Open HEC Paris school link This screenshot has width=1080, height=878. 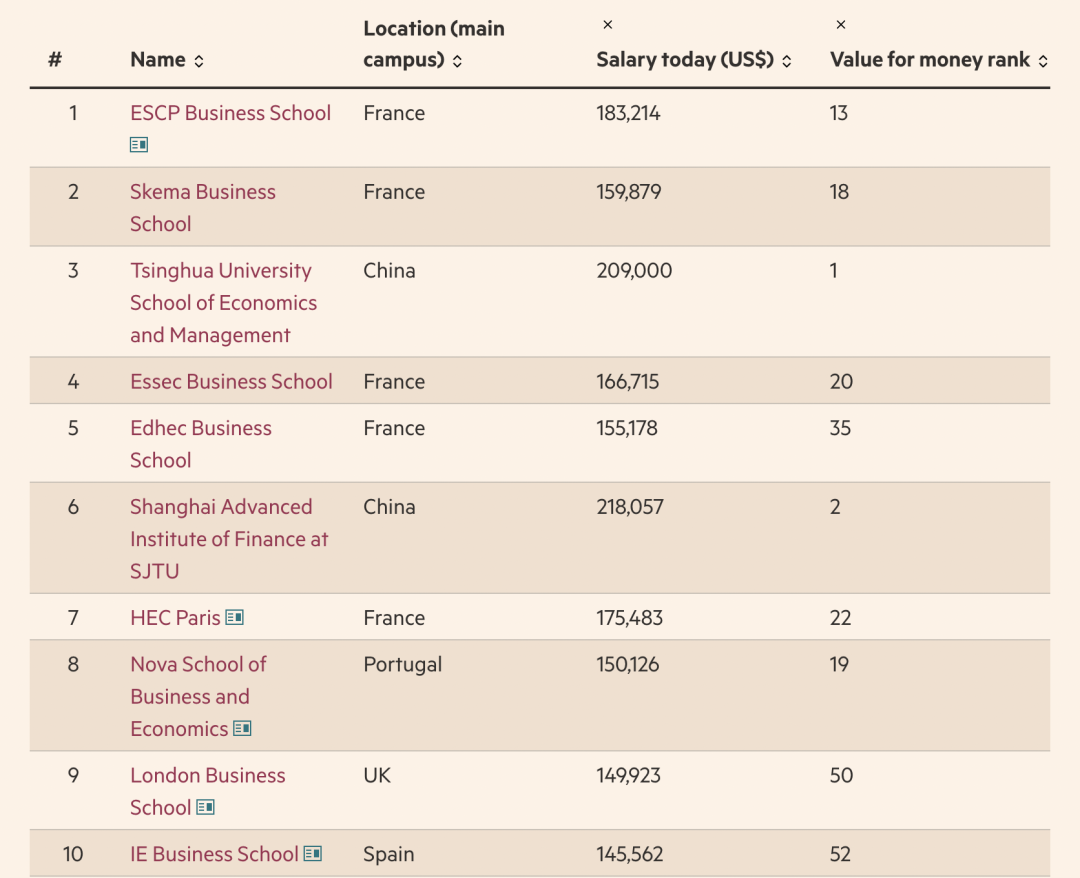[x=175, y=618]
